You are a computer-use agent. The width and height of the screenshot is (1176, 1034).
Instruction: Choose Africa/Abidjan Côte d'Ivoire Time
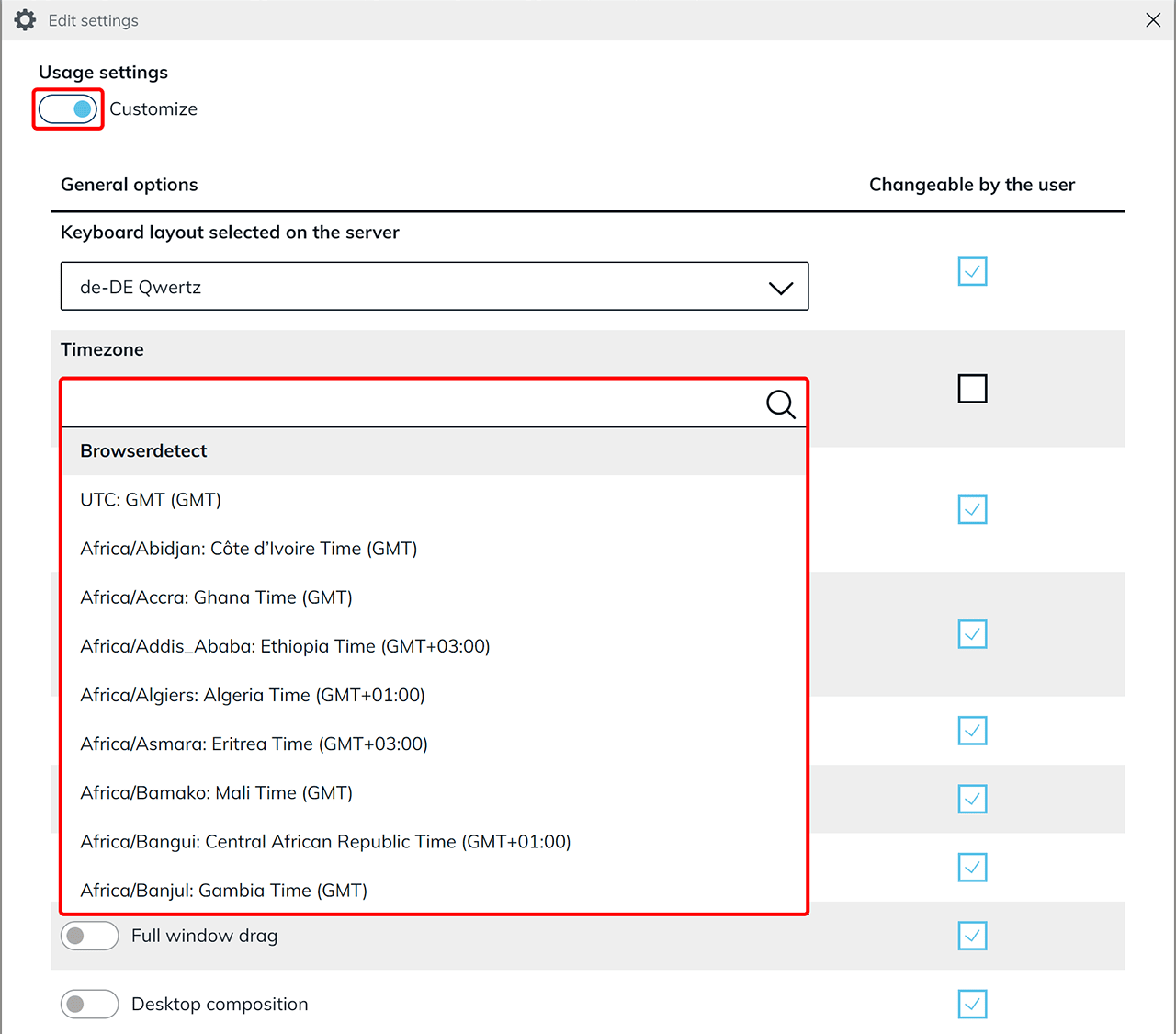coord(248,549)
